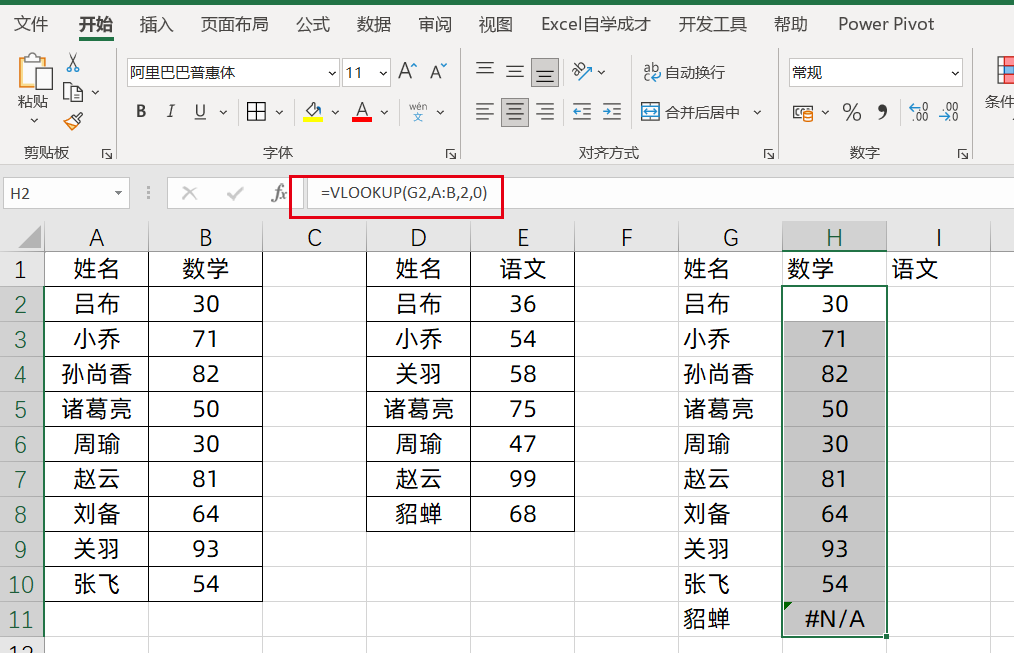Screen dimensions: 1014x653
Task: Switch to Power Pivot tab
Action: pos(886,25)
